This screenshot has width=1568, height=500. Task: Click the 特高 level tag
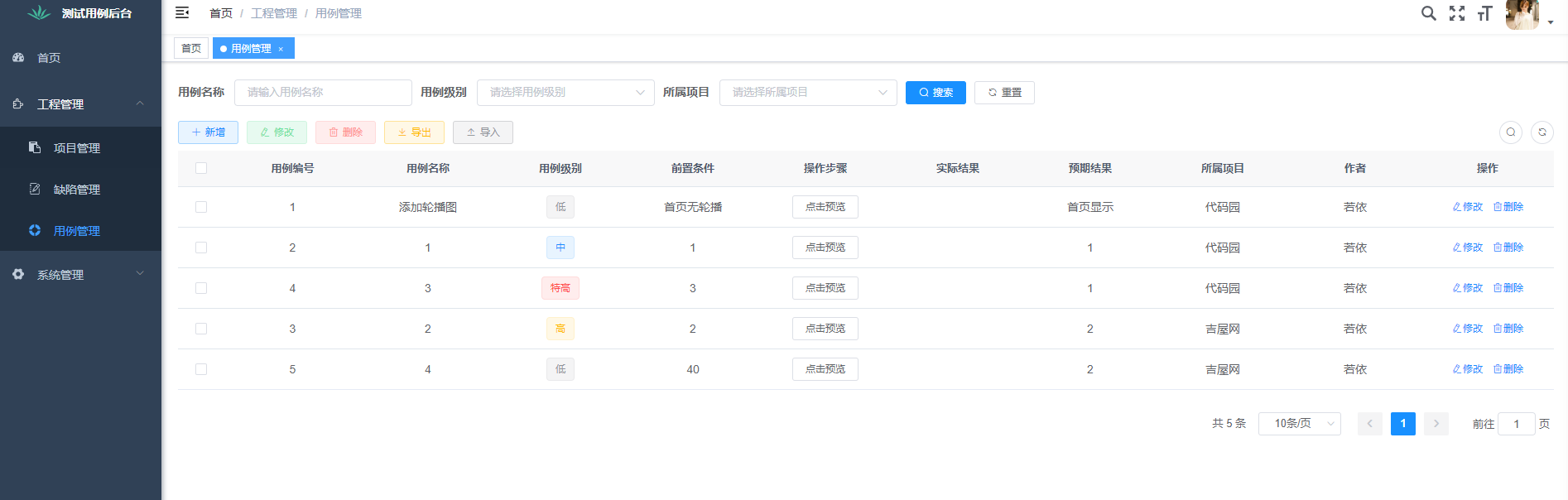coord(560,288)
